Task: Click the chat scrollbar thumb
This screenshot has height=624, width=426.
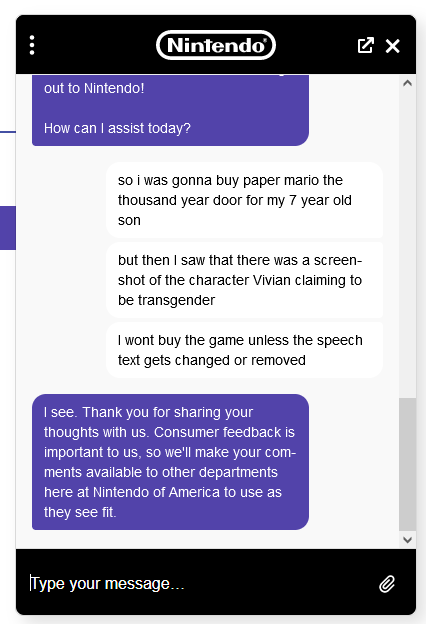Action: [x=407, y=464]
